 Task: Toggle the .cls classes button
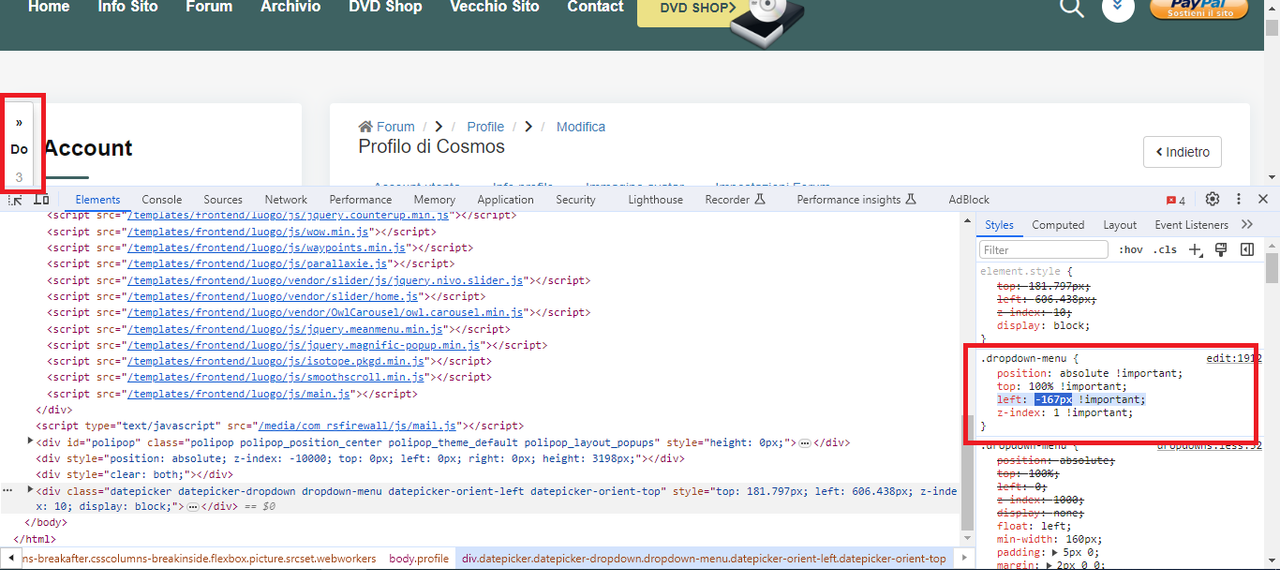point(1165,250)
